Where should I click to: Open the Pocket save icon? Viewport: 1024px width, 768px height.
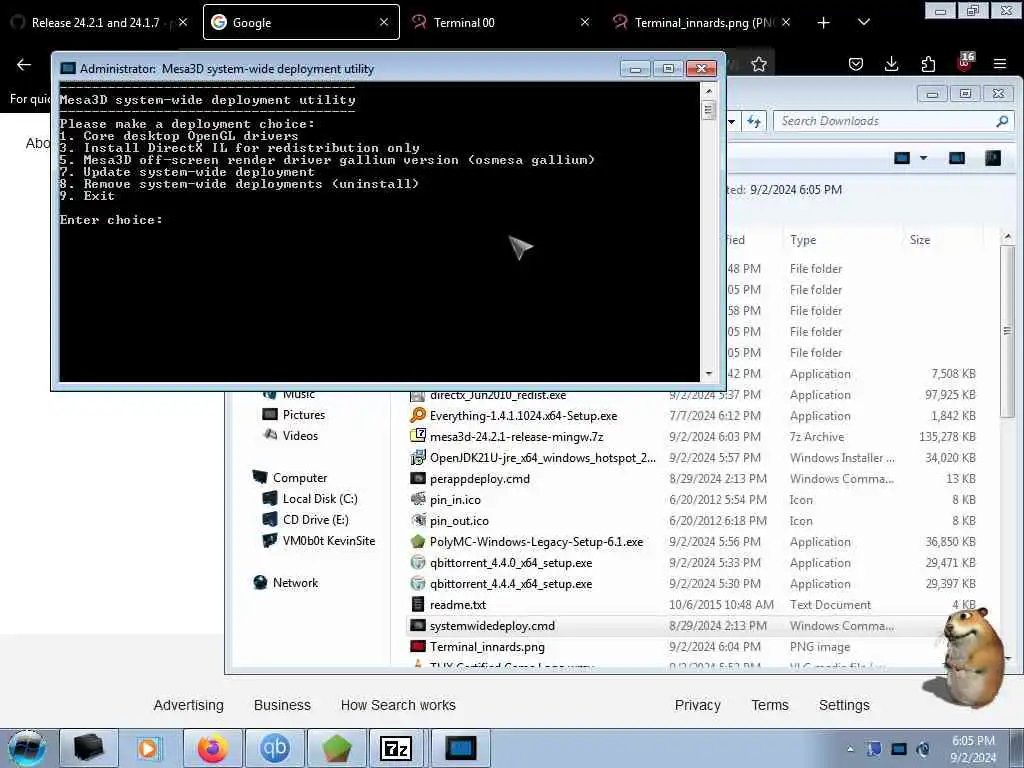tap(856, 64)
